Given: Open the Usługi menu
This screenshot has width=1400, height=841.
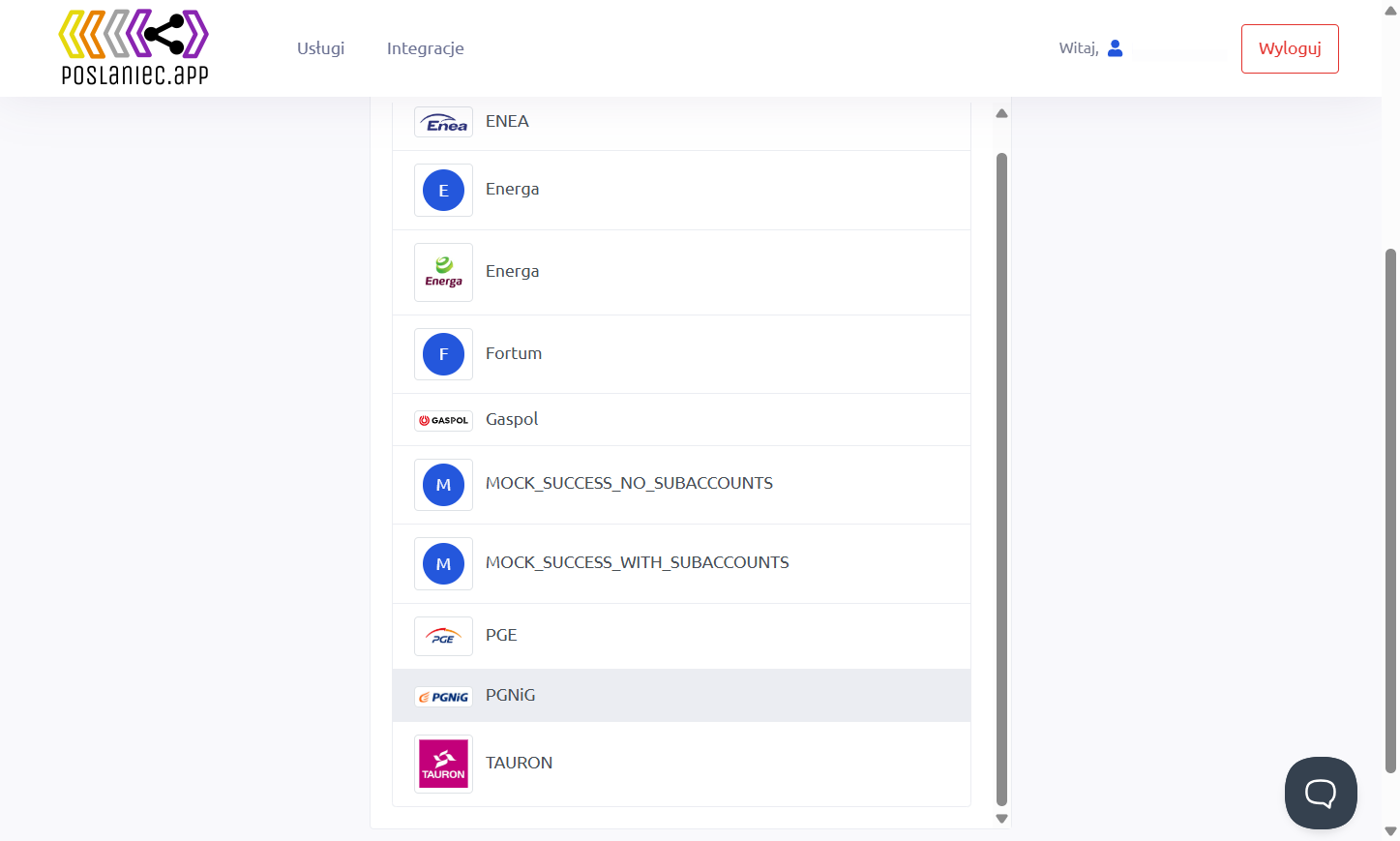Looking at the screenshot, I should (320, 48).
